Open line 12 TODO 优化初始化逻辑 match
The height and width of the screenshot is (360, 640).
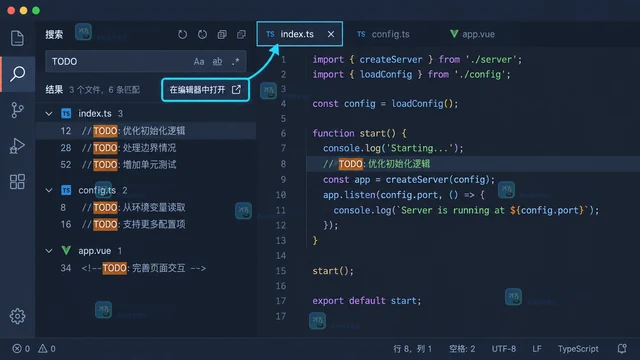(146, 131)
